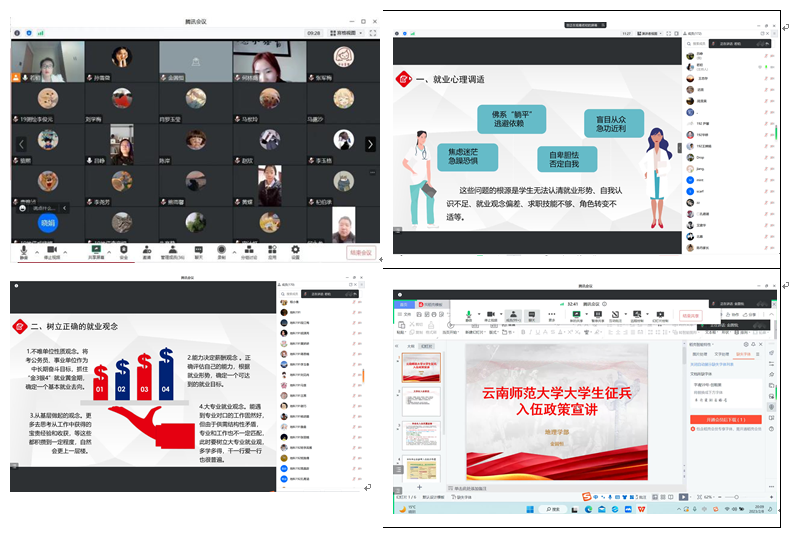
Task: Go to next page of participant video grid
Action: point(371,144)
